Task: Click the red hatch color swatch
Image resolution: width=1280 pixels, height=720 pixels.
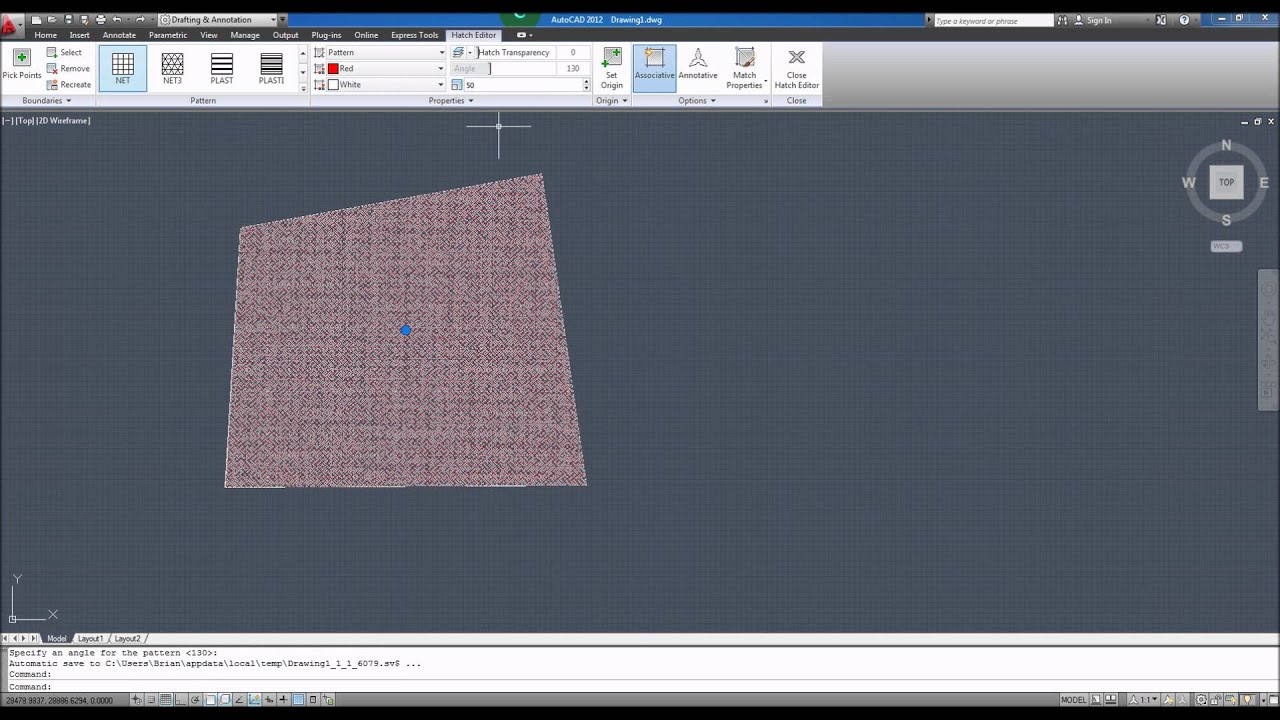Action: coord(333,68)
